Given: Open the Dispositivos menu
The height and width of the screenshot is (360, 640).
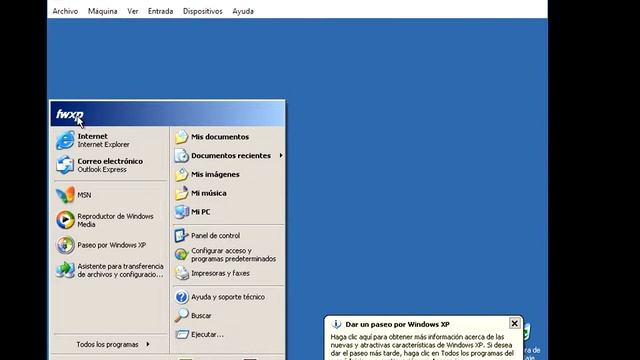Looking at the screenshot, I should click(203, 11).
